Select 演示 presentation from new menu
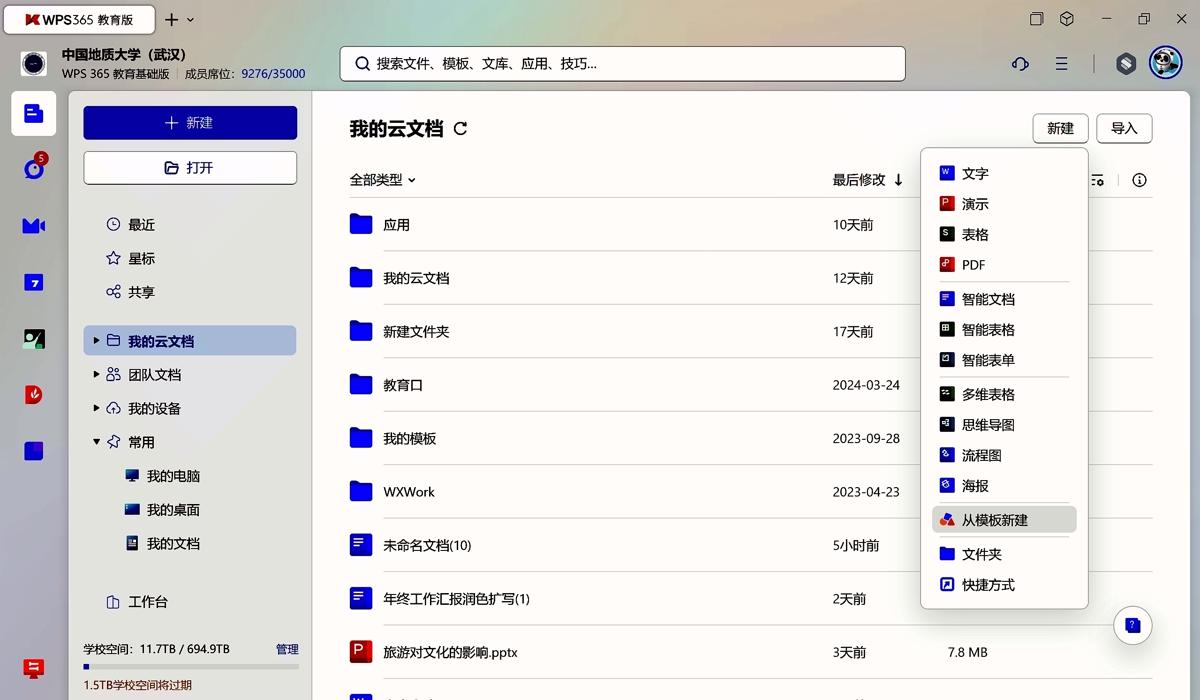This screenshot has width=1200, height=700. (x=1004, y=204)
